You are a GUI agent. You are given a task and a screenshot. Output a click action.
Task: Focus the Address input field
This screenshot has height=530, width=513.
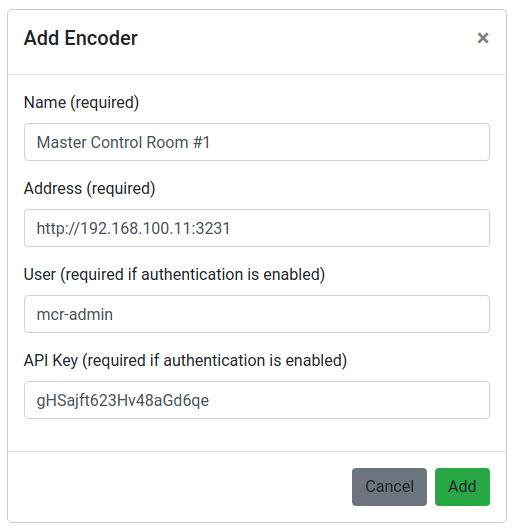coord(257,228)
